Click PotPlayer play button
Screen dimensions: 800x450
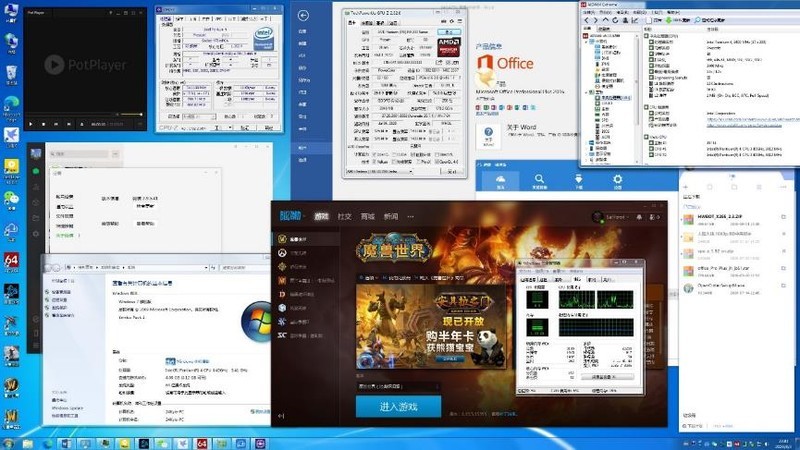point(31,124)
